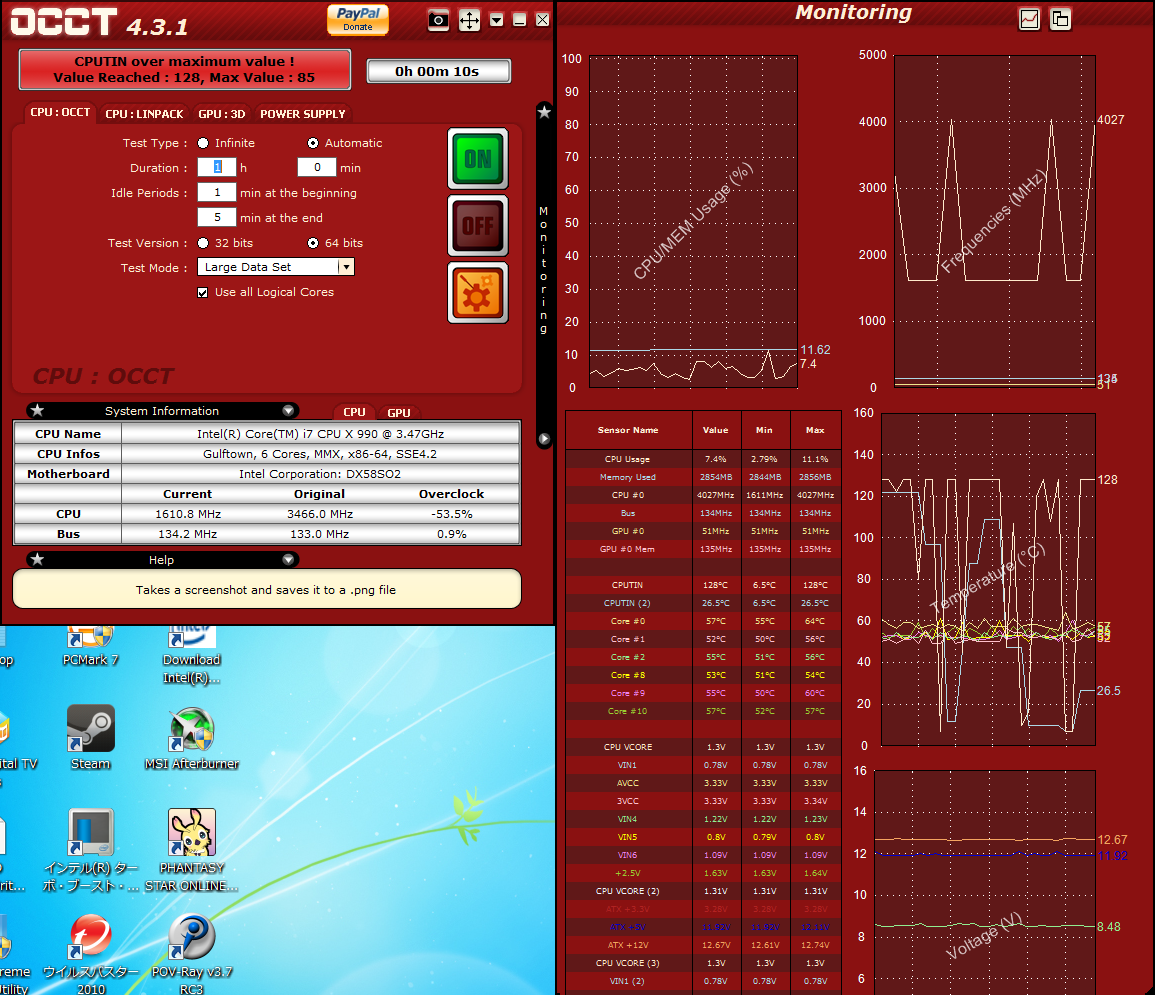The height and width of the screenshot is (995, 1155).
Task: Select the CPU Usage sensor row
Action: point(703,459)
